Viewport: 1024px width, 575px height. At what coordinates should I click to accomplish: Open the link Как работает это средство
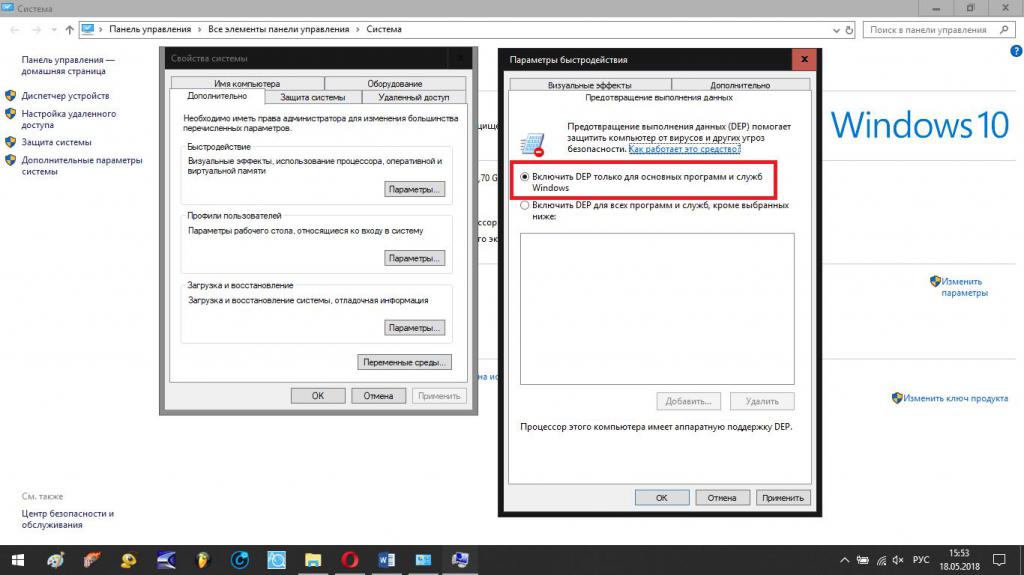coord(684,149)
